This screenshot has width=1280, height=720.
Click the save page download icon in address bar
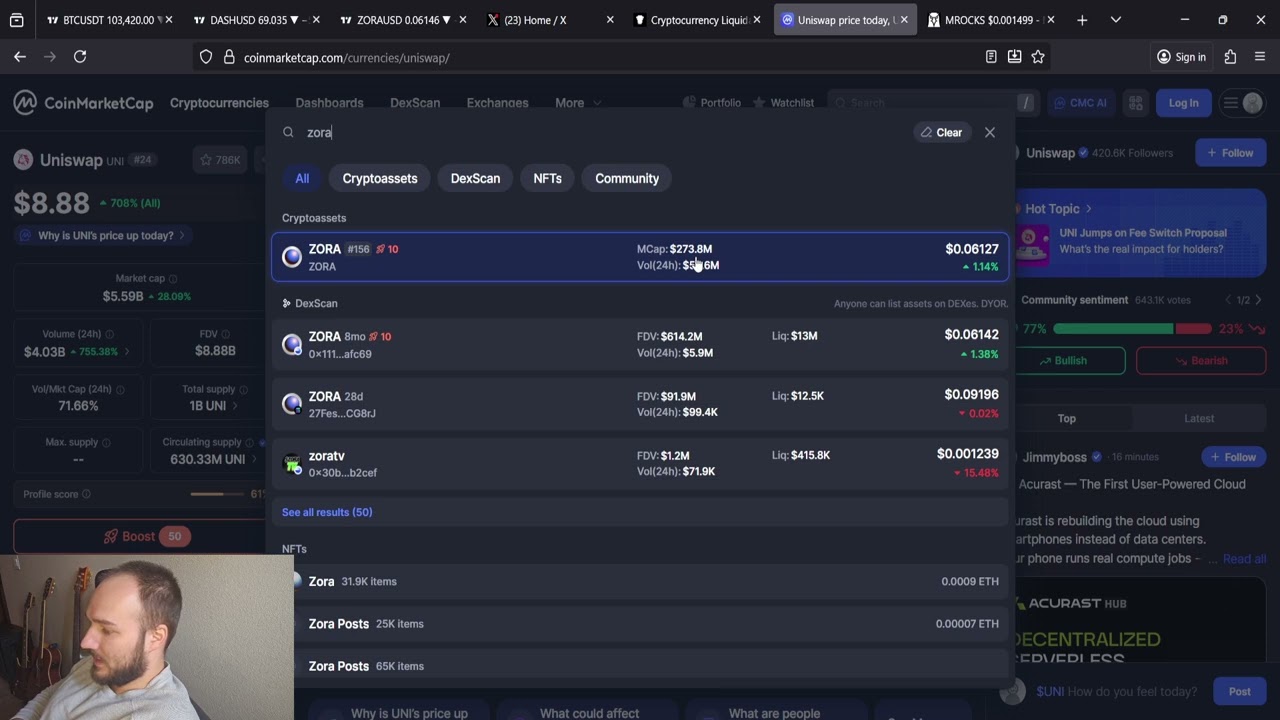[x=1015, y=57]
